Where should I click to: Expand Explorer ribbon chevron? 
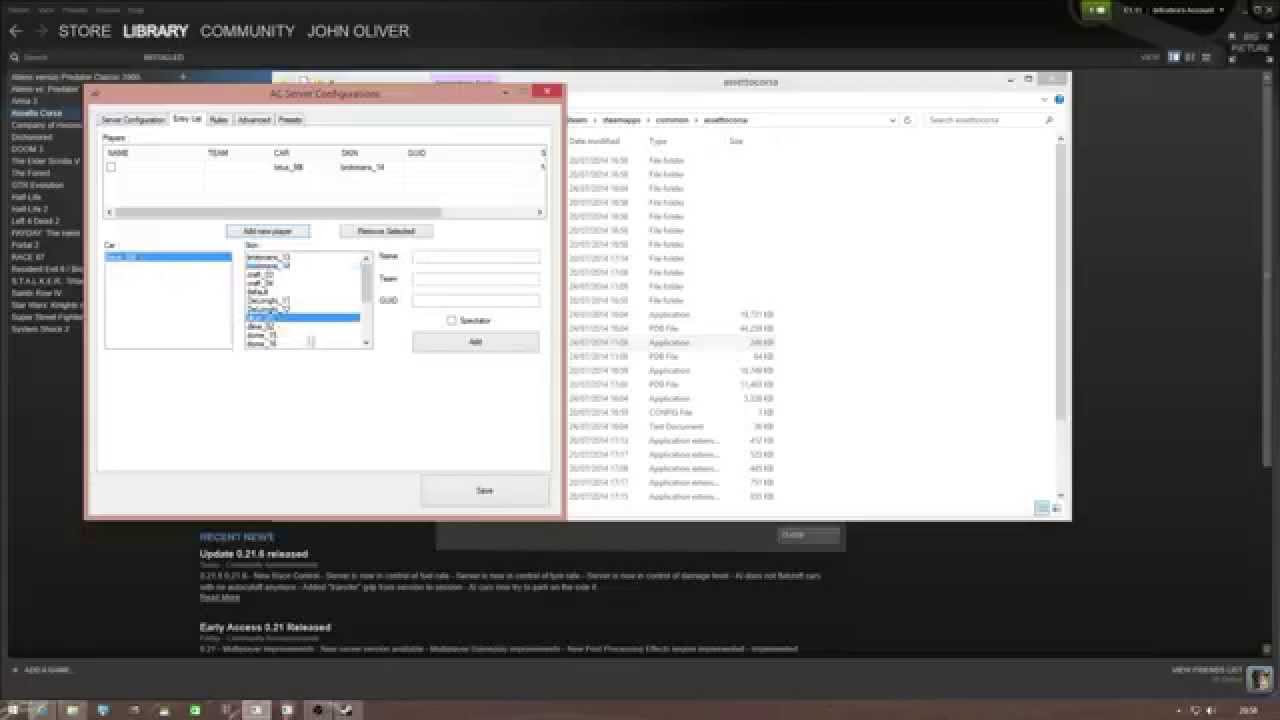pos(1047,99)
